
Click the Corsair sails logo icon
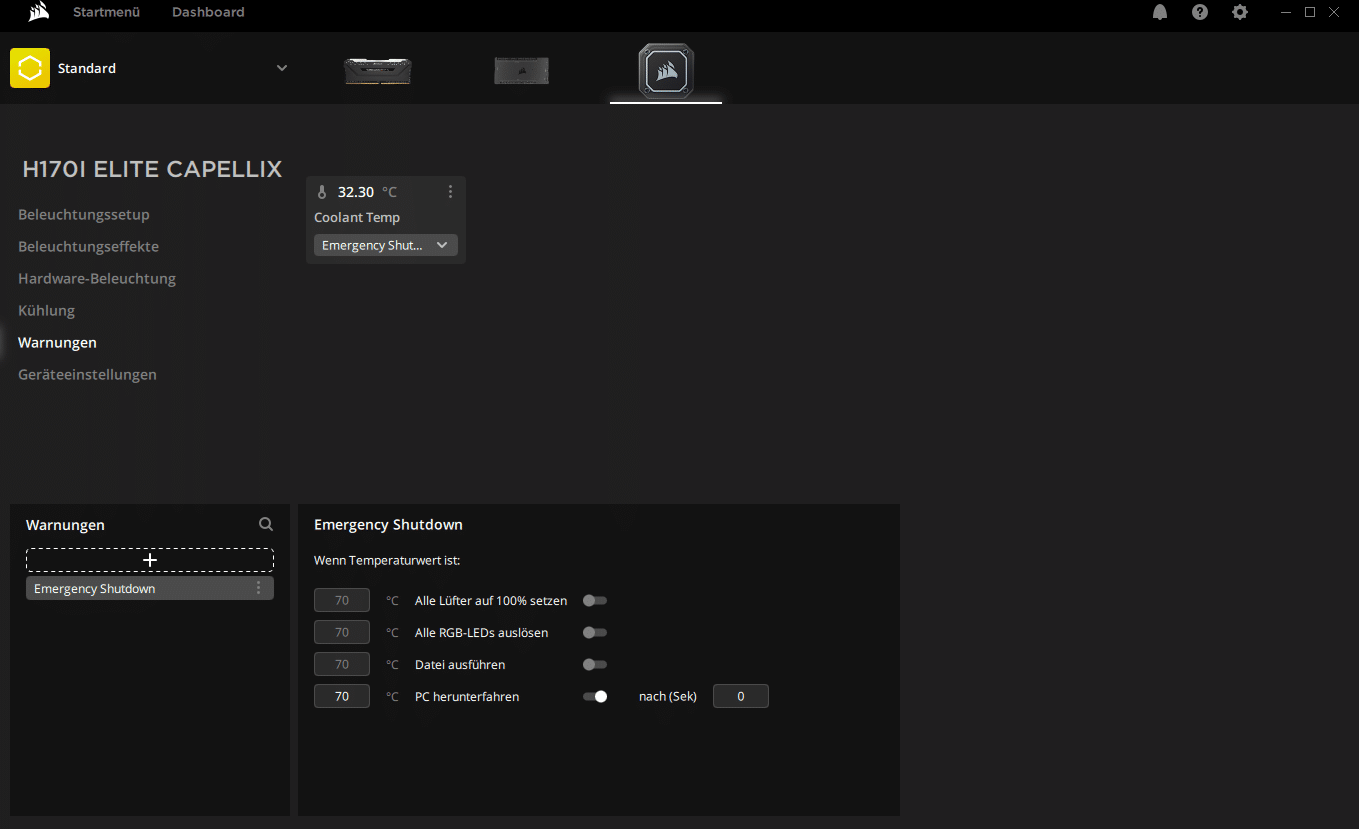coord(39,12)
